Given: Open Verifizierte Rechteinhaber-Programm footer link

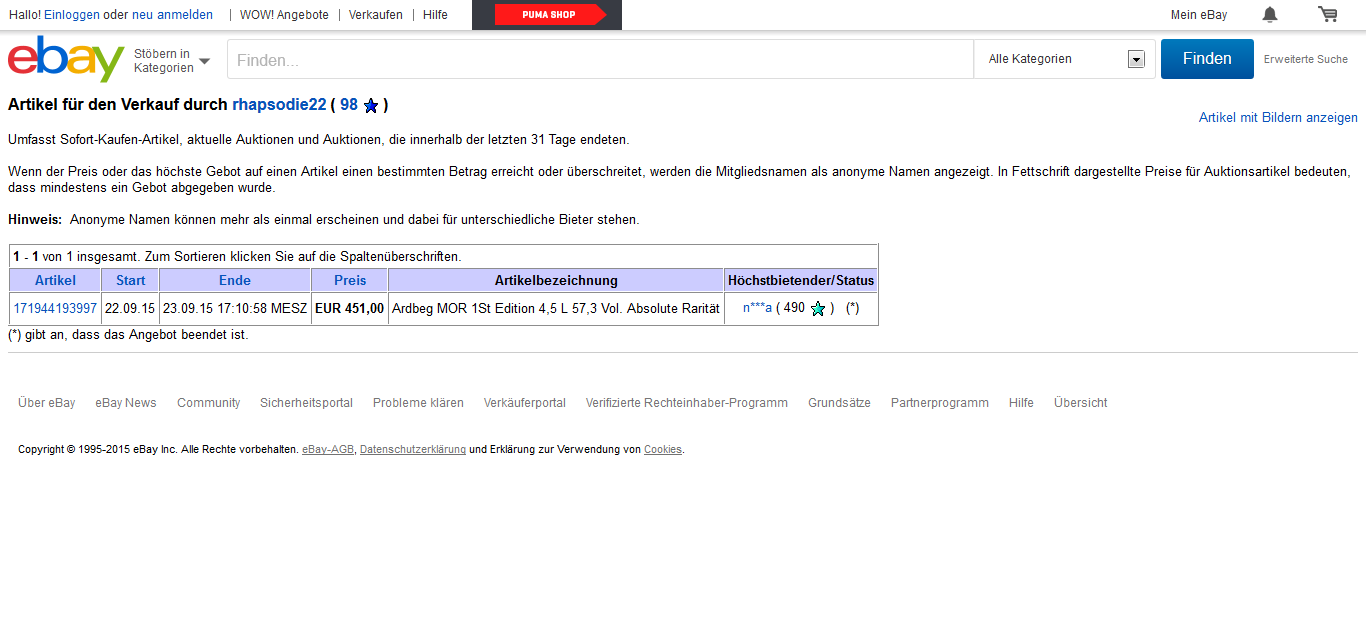Looking at the screenshot, I should point(687,403).
